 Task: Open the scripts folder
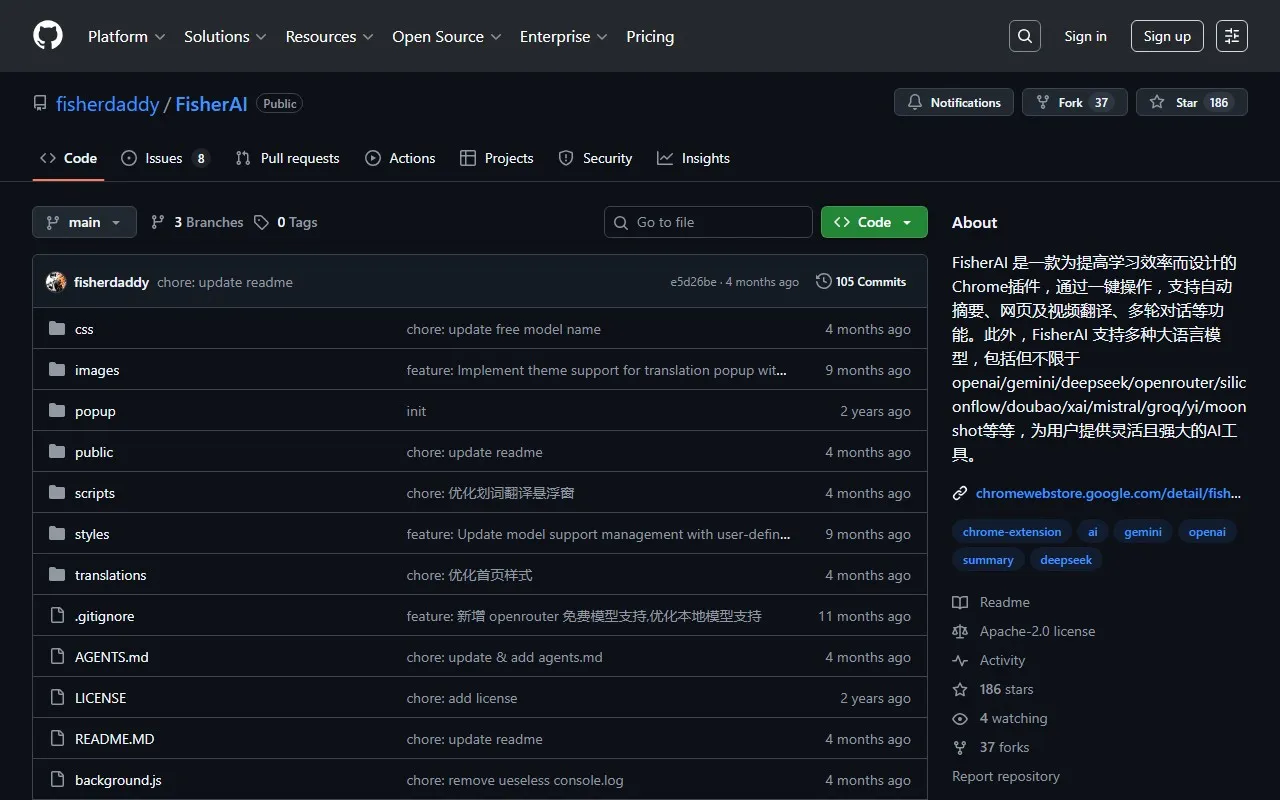(95, 493)
